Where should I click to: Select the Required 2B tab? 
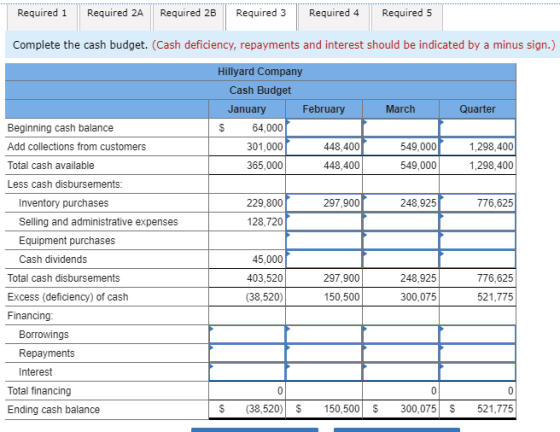coord(188,16)
